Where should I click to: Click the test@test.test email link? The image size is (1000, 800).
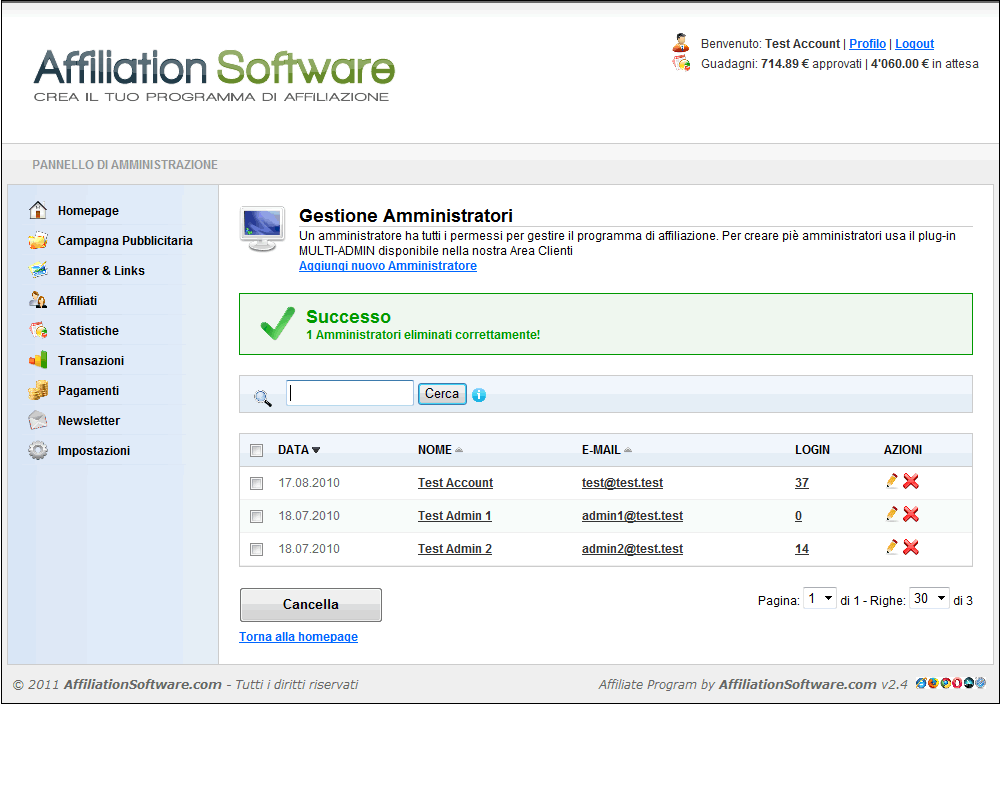[622, 483]
